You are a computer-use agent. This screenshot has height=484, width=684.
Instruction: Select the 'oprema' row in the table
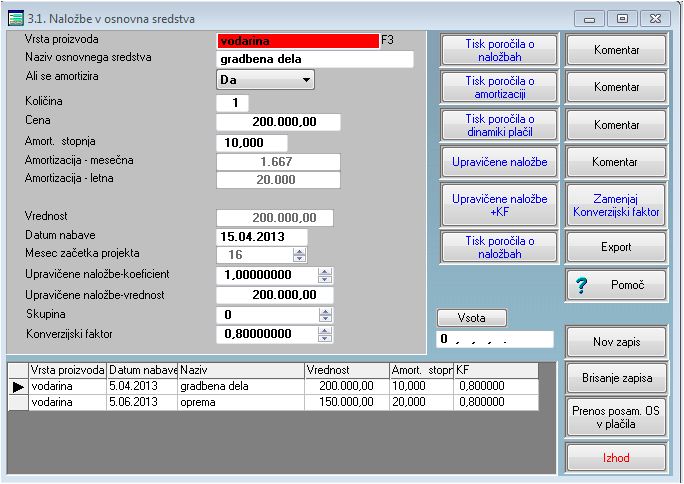[x=240, y=402]
